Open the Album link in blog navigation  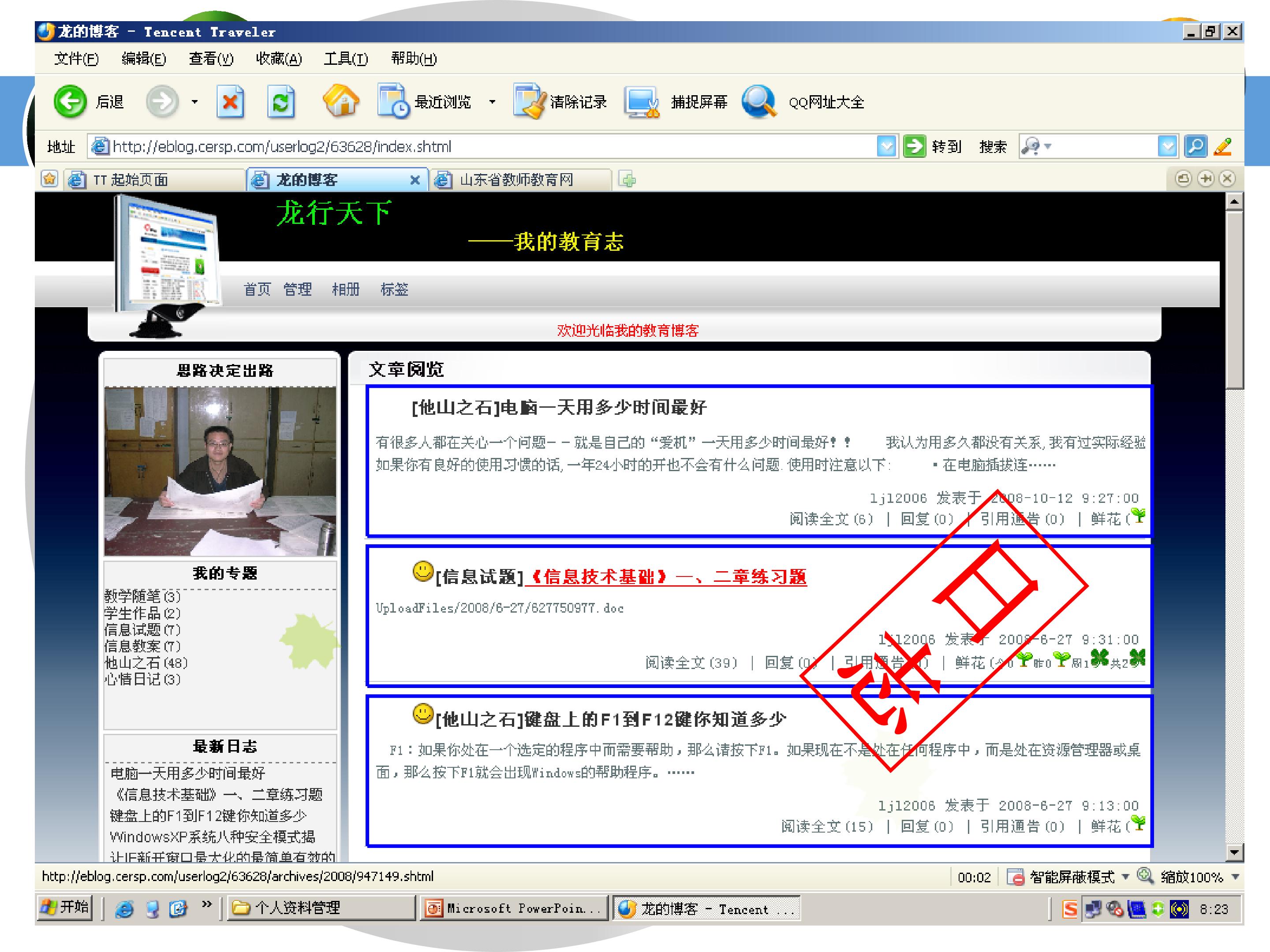click(346, 289)
